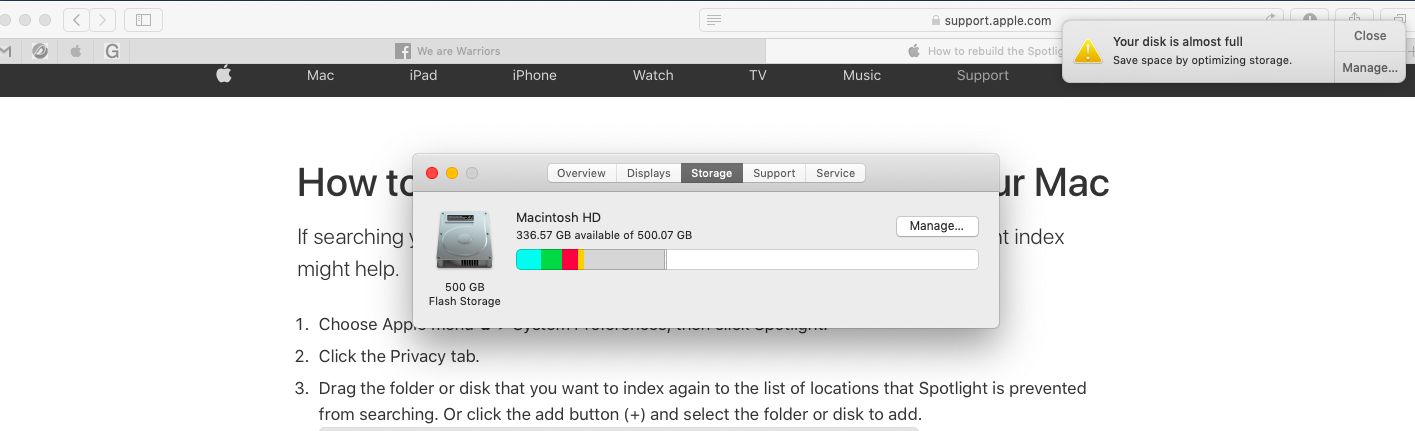Open Watch in Apple site navigation
The width and height of the screenshot is (1415, 431).
(653, 75)
